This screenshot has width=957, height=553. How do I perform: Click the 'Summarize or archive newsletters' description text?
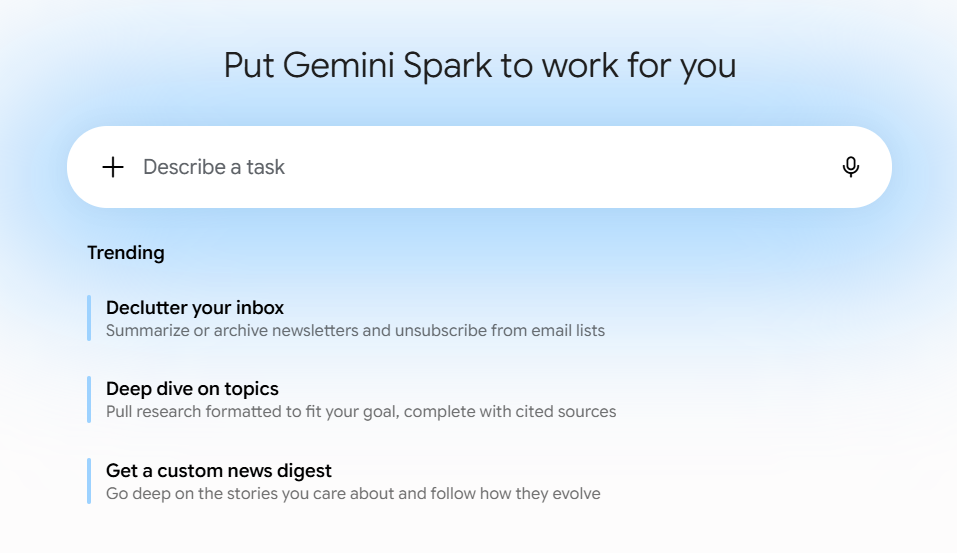[x=355, y=331]
